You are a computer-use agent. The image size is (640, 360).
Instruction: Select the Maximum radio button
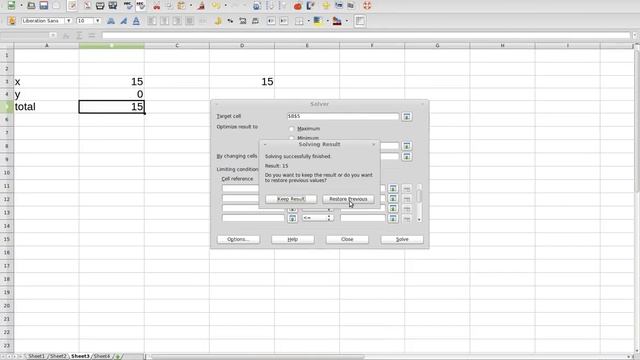click(x=291, y=129)
